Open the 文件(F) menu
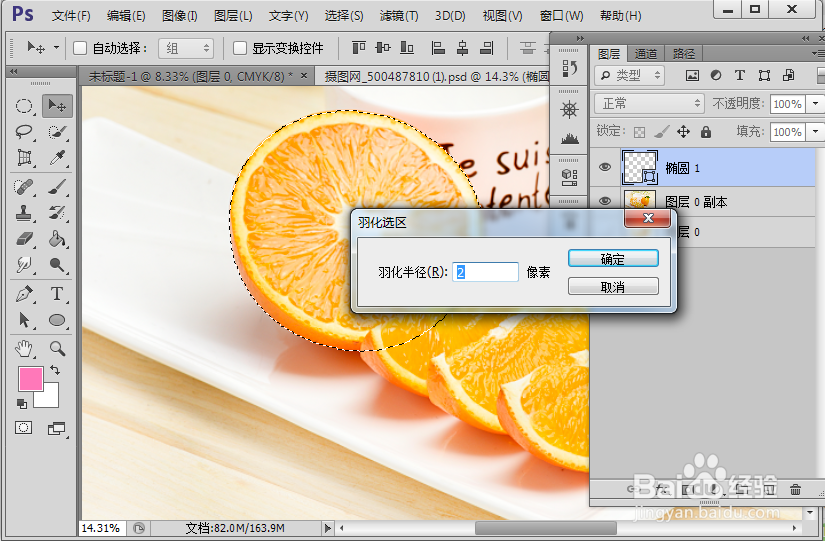This screenshot has height=541, width=825. tap(71, 16)
